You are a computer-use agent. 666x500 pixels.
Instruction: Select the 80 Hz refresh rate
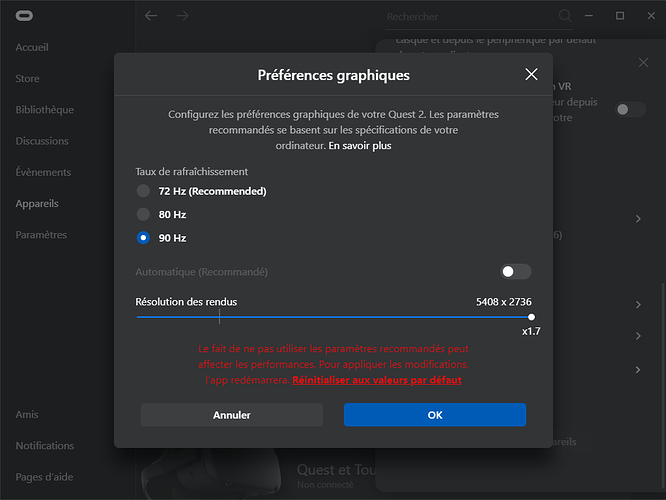(144, 214)
